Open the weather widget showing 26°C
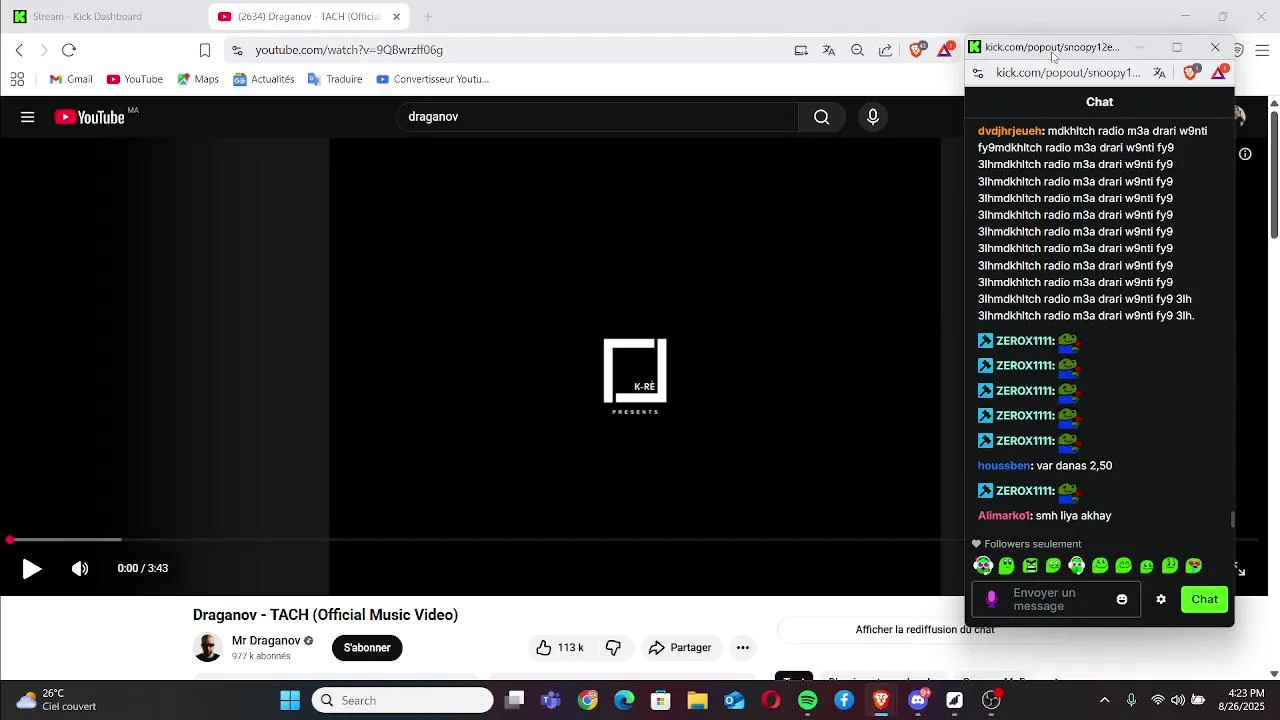This screenshot has height=720, width=1280. click(x=57, y=700)
